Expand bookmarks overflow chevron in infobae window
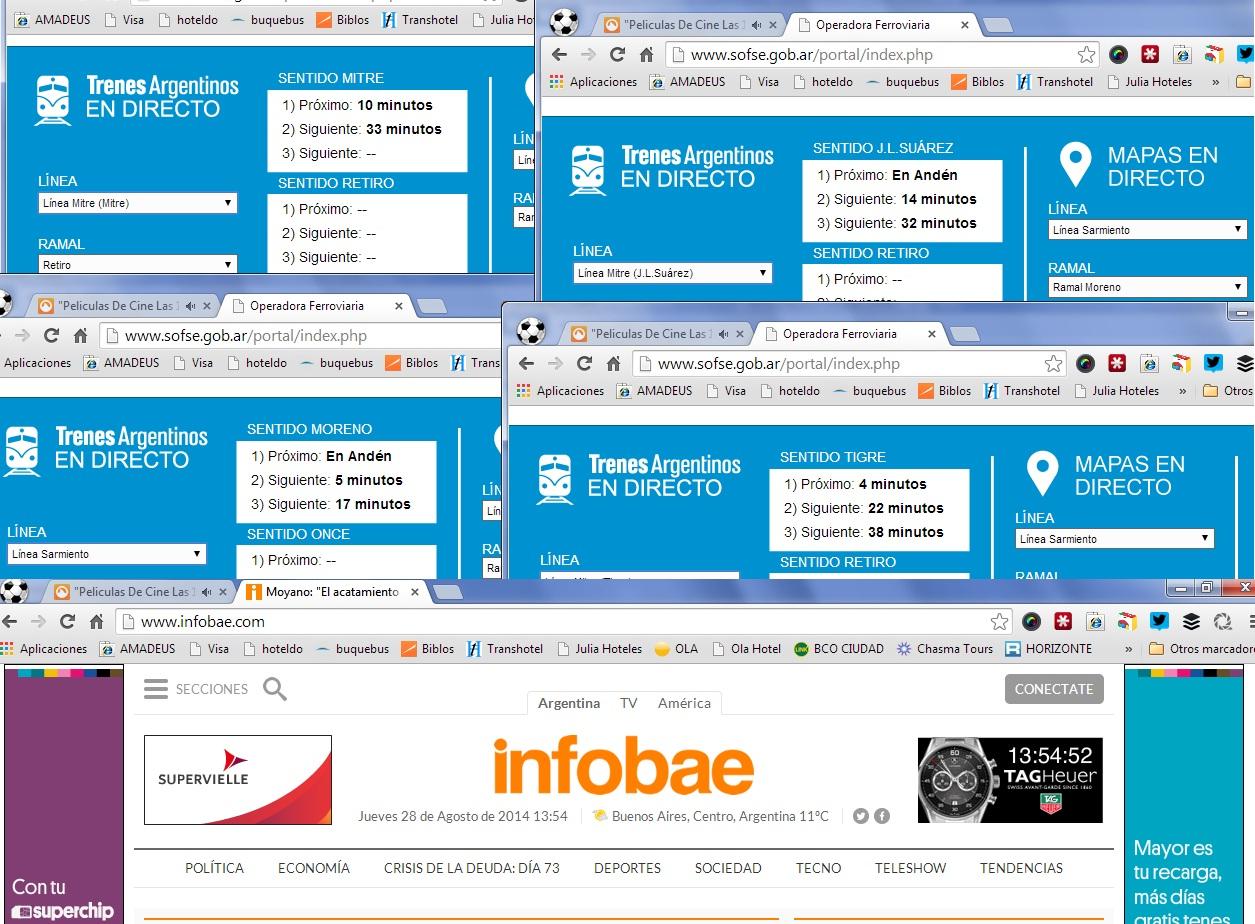The image size is (1255, 924). coord(1129,649)
